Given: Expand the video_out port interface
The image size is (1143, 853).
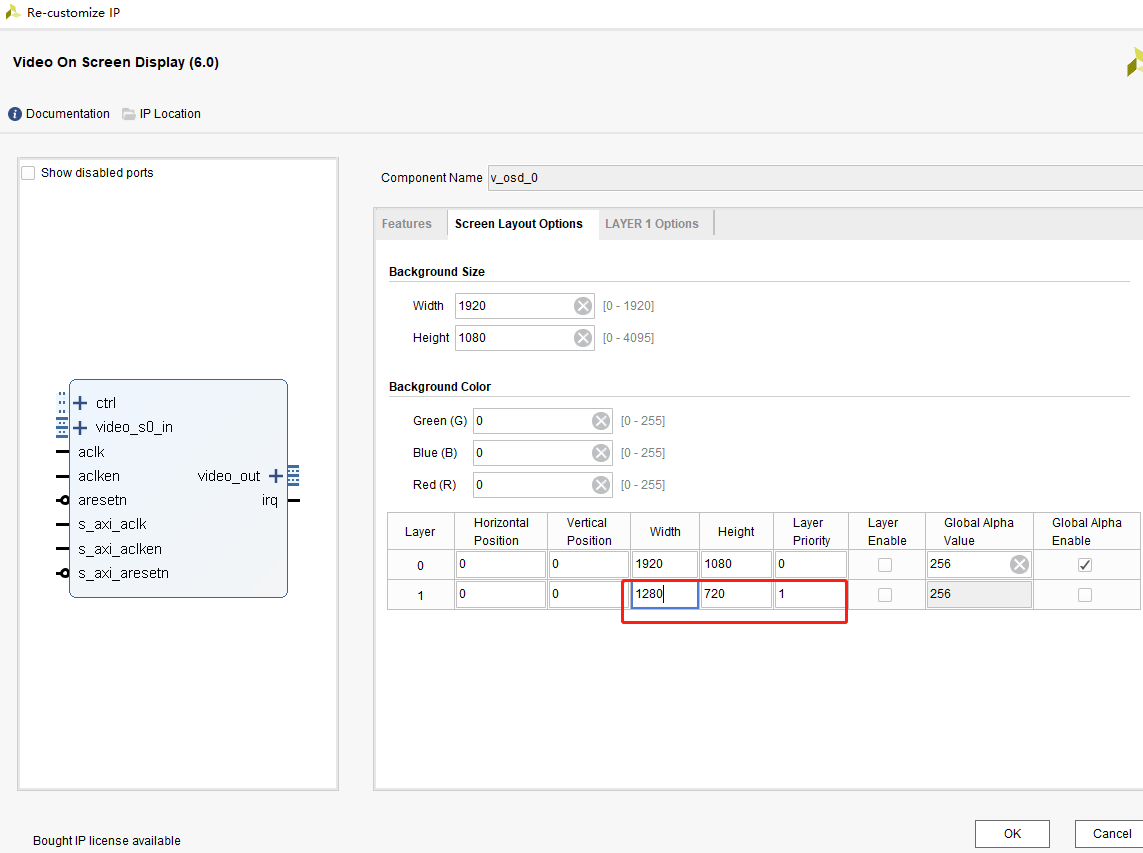Looking at the screenshot, I should coord(276,476).
